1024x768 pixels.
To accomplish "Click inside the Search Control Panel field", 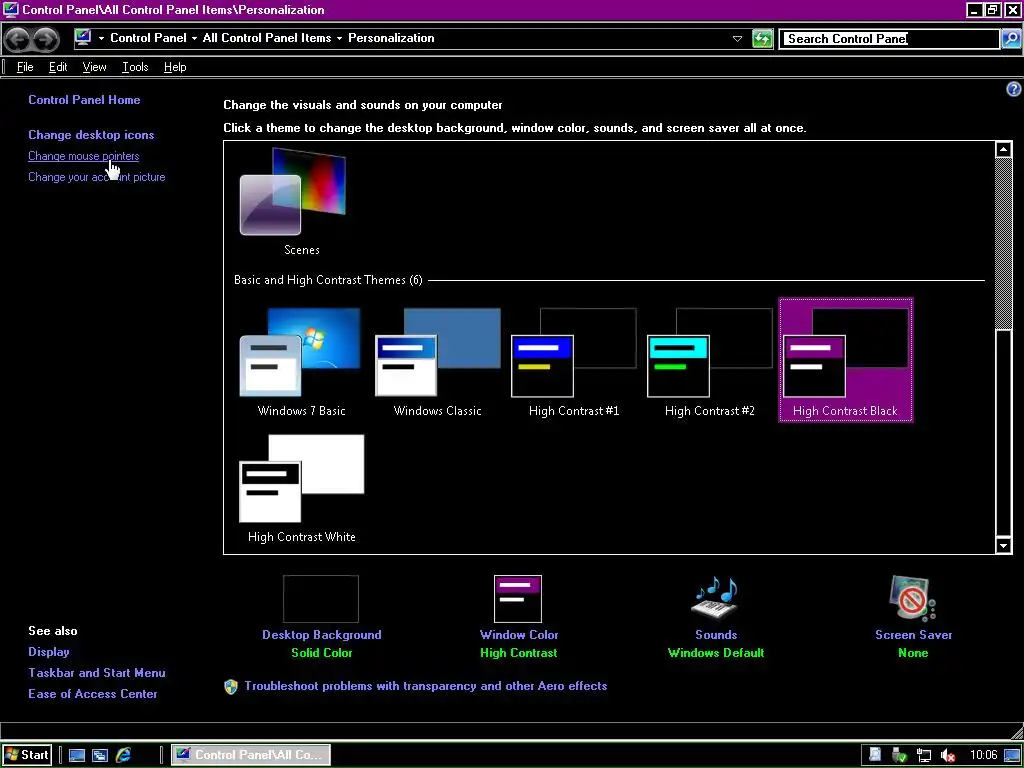I will point(888,39).
